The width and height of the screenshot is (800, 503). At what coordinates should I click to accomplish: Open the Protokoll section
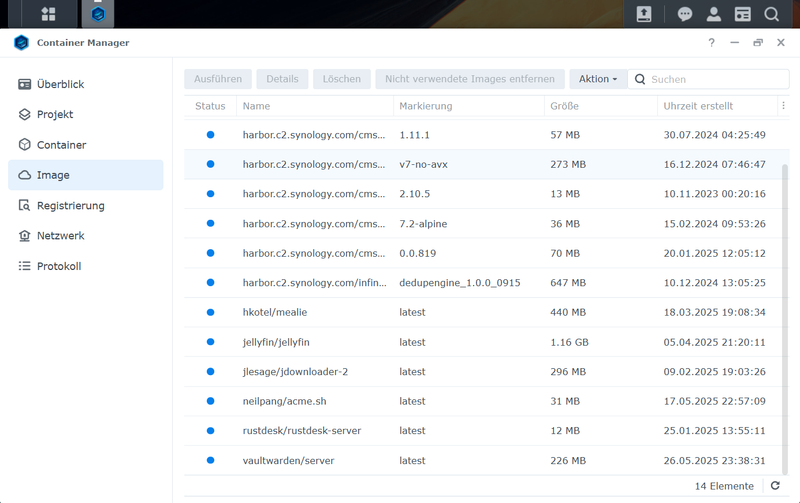(x=86, y=266)
